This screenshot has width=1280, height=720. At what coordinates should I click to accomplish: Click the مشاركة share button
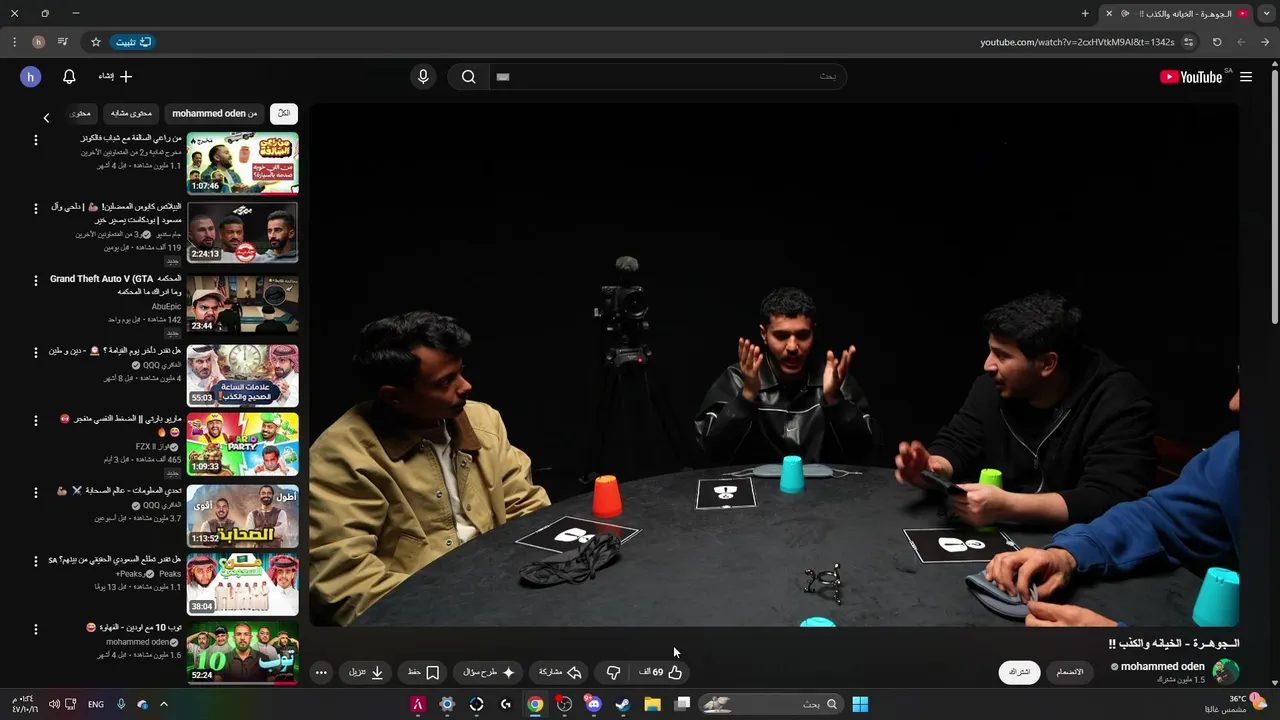(x=560, y=673)
